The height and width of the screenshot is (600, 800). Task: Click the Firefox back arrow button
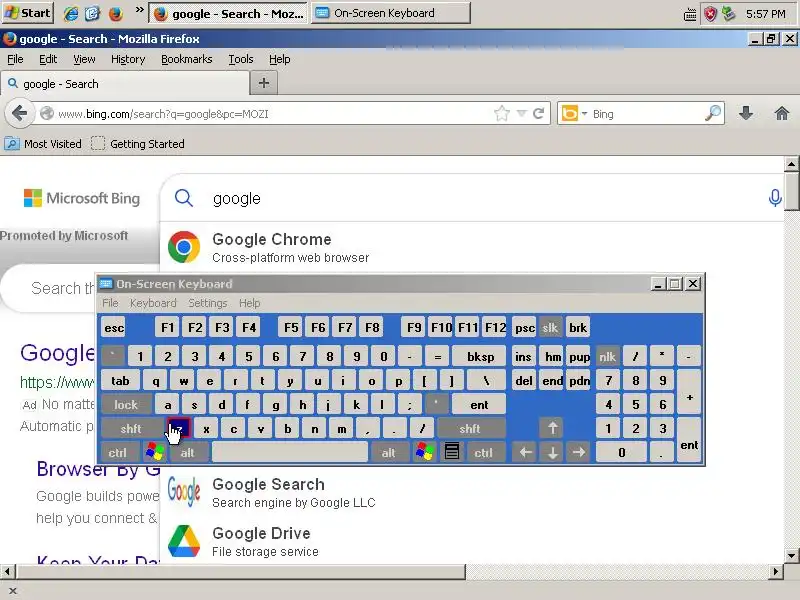point(19,113)
